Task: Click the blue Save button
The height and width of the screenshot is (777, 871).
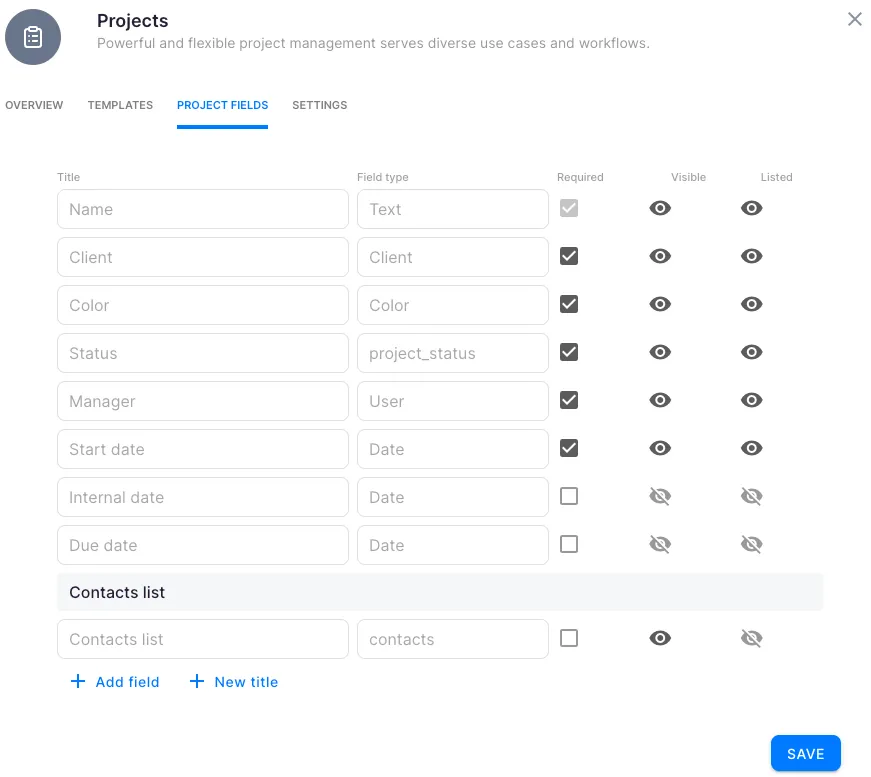Action: 805,754
